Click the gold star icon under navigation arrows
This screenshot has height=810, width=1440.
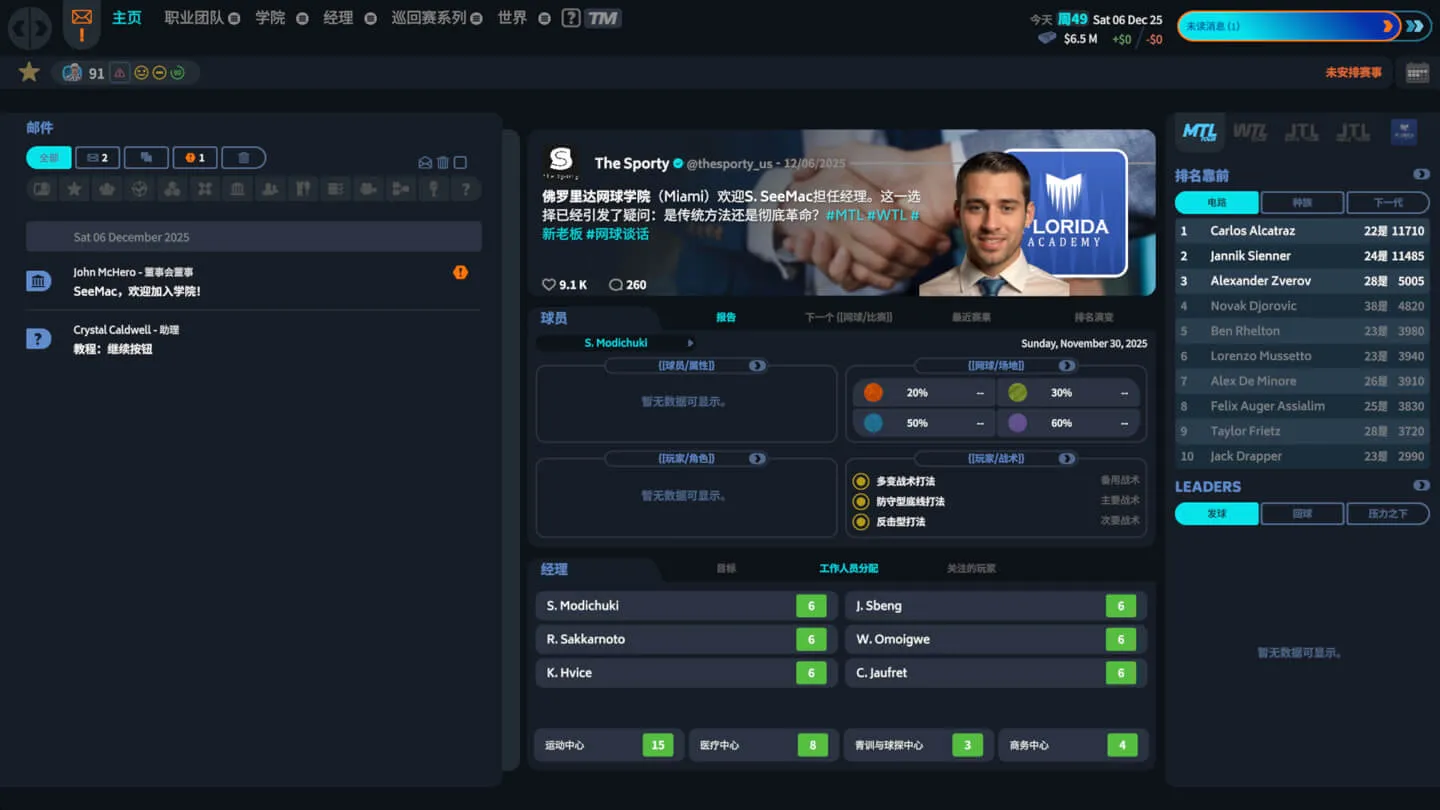(x=29, y=72)
